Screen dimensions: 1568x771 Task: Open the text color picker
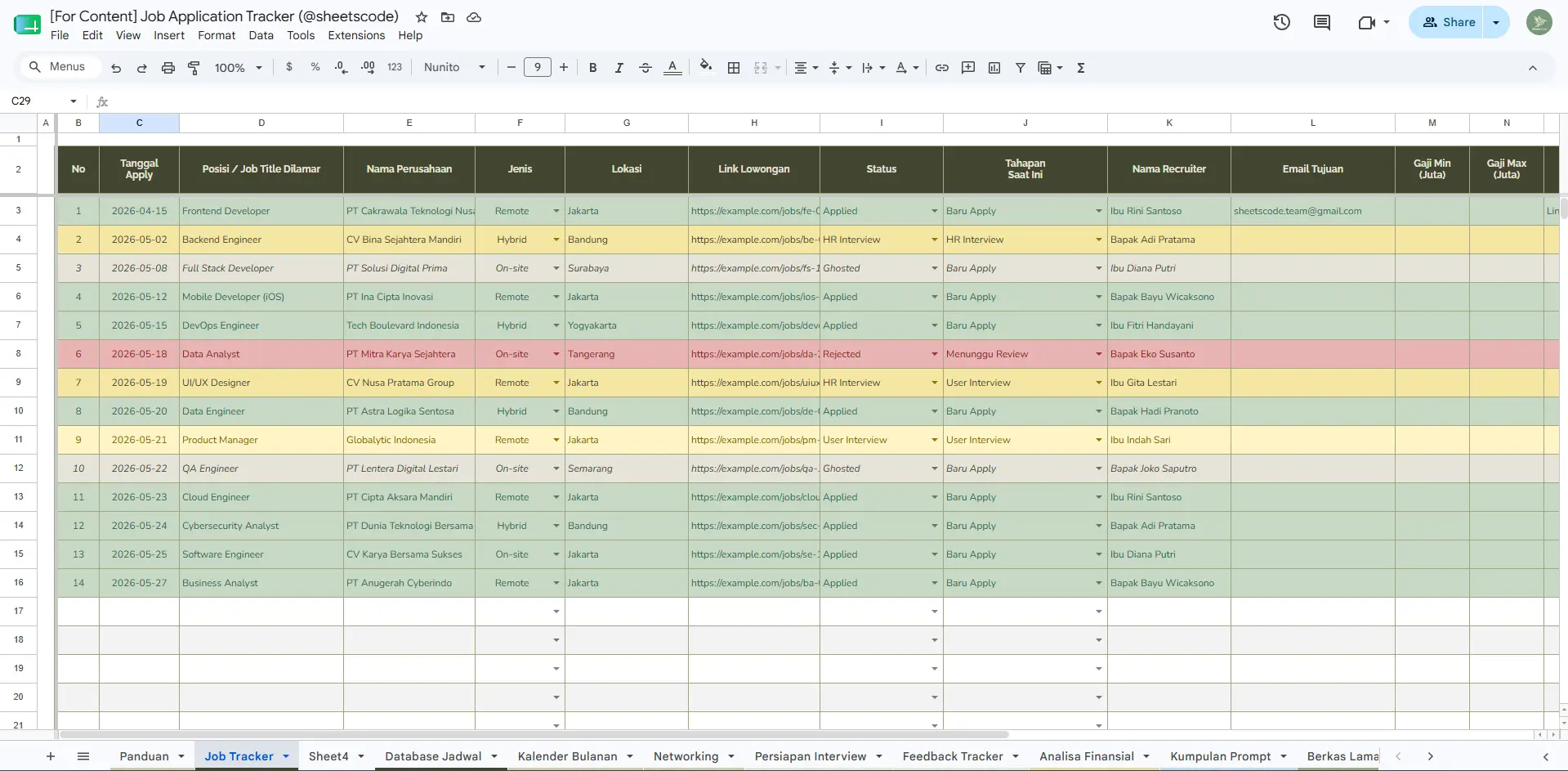pos(672,68)
